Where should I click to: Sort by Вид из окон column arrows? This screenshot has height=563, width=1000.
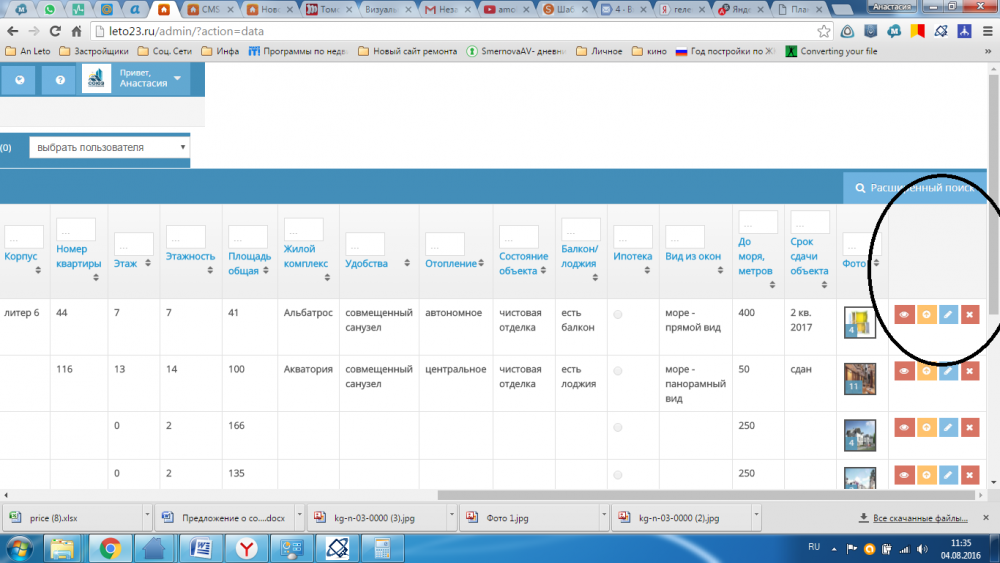[x=720, y=270]
